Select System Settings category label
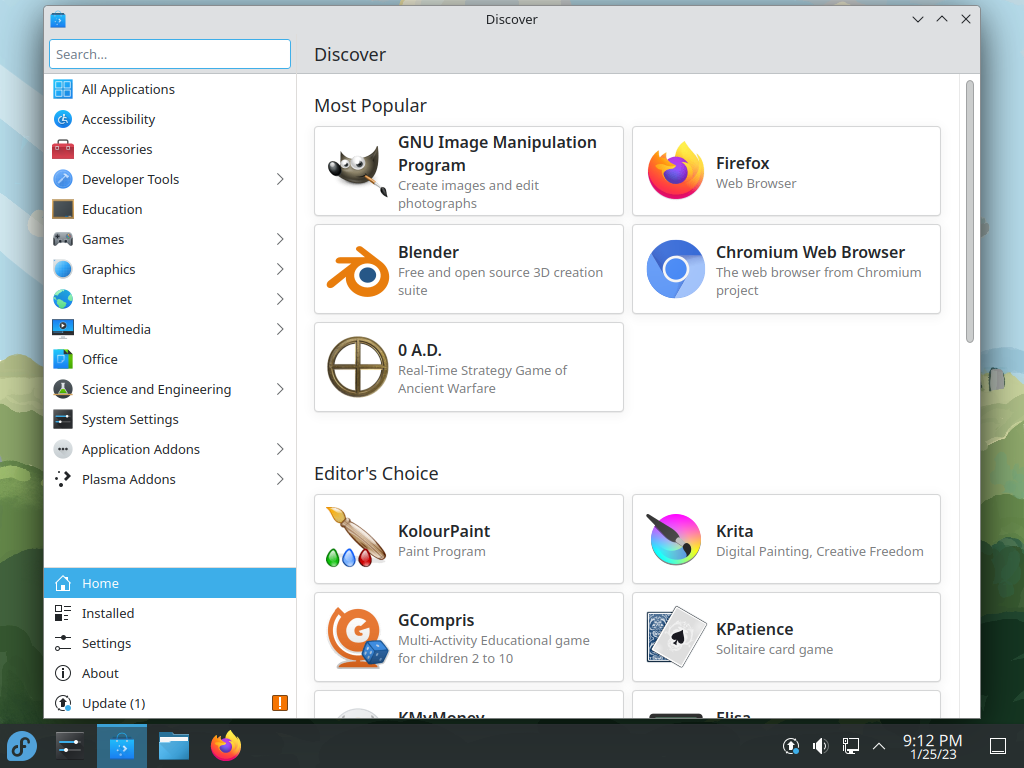This screenshot has width=1024, height=768. point(130,419)
